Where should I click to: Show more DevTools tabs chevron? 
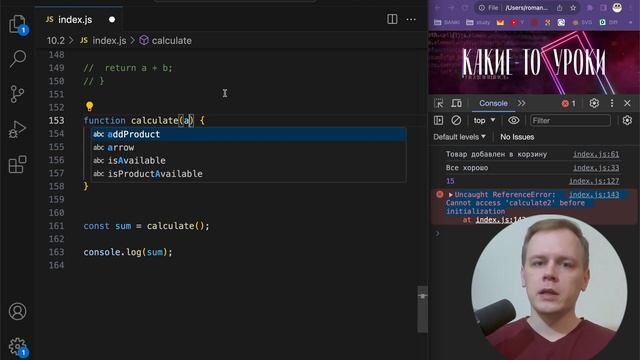[522, 103]
